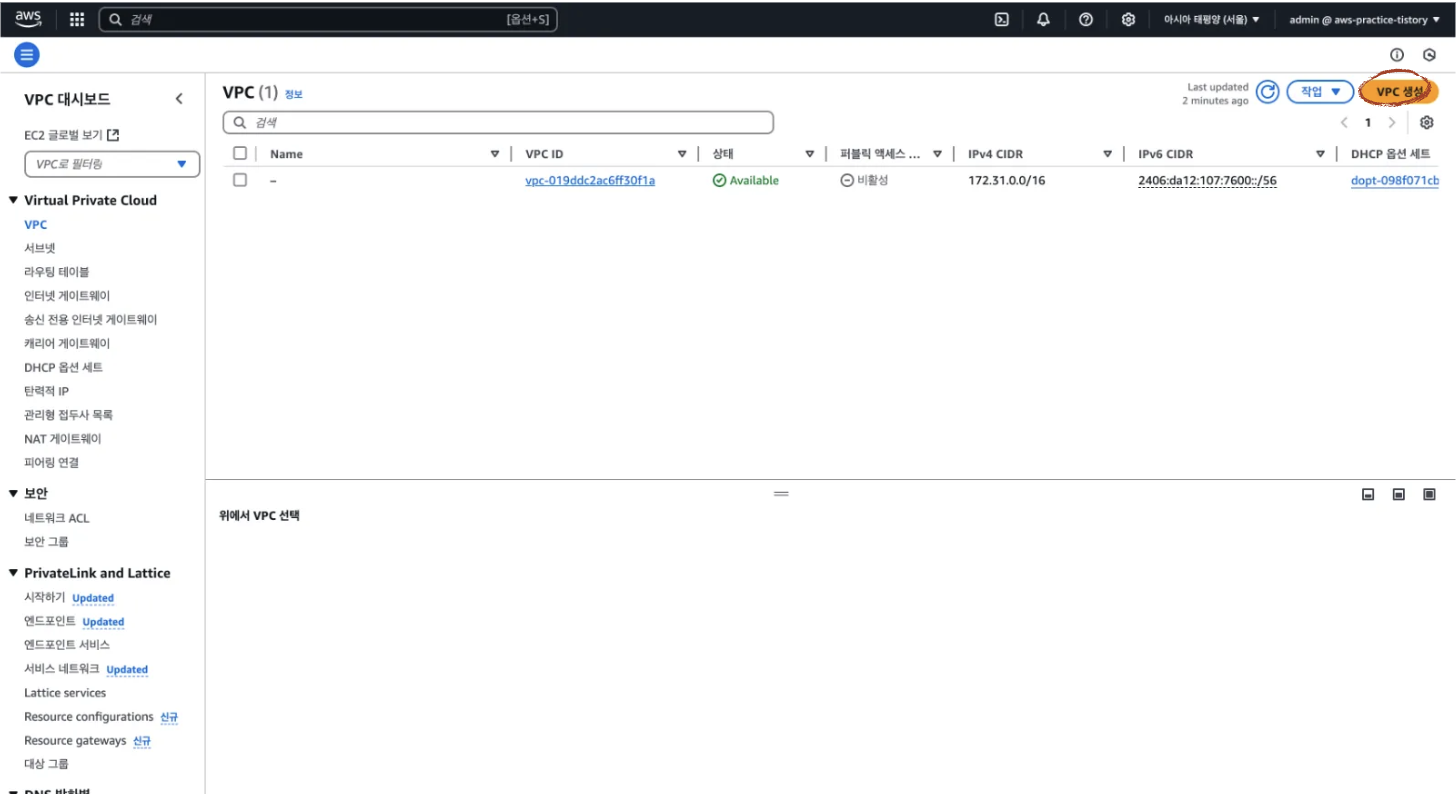
Task: Open the dopt-098f071cb DHCP option link
Action: pyautogui.click(x=1394, y=181)
